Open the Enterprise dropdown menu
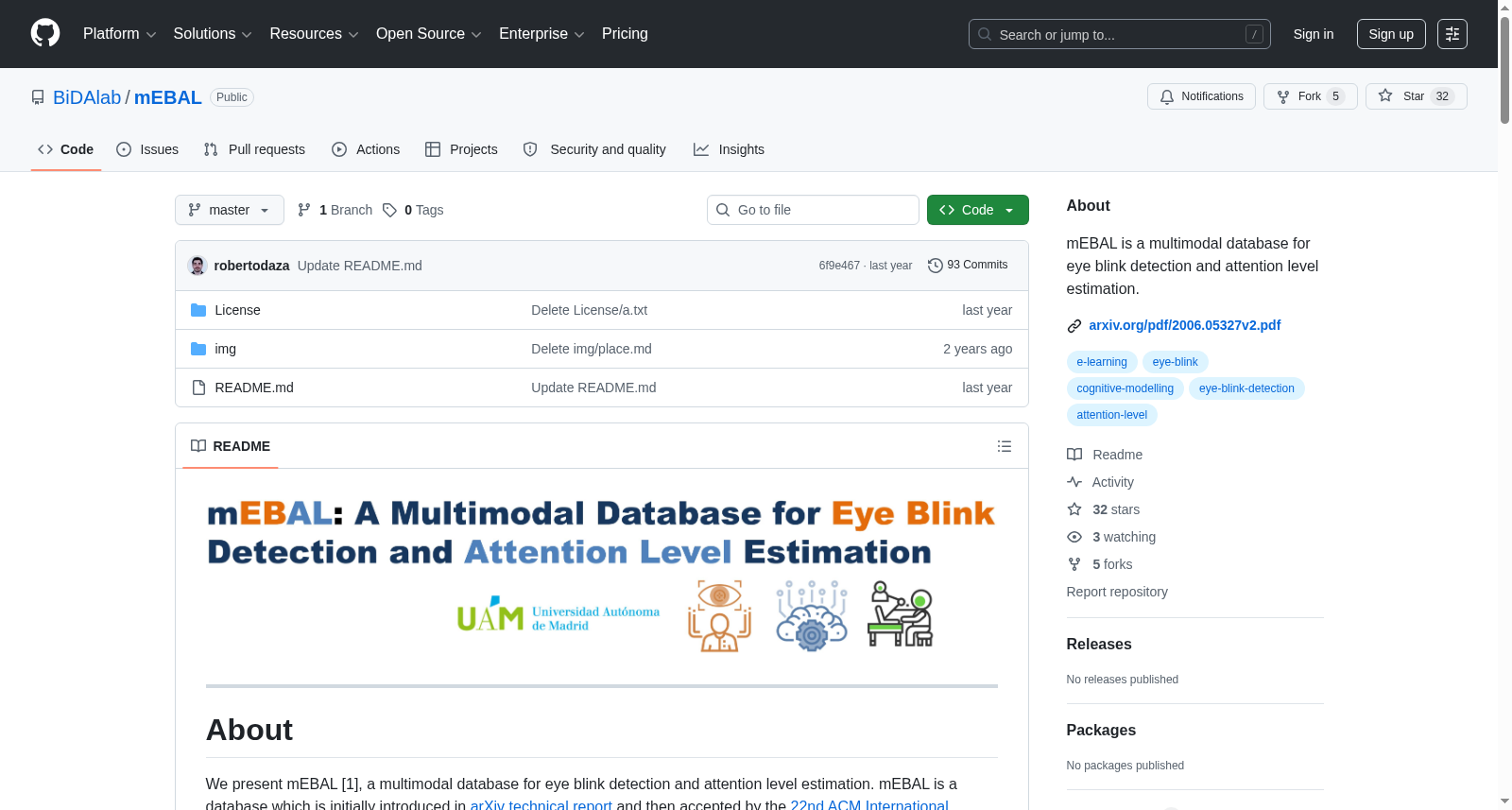This screenshot has width=1512, height=810. pos(541,34)
